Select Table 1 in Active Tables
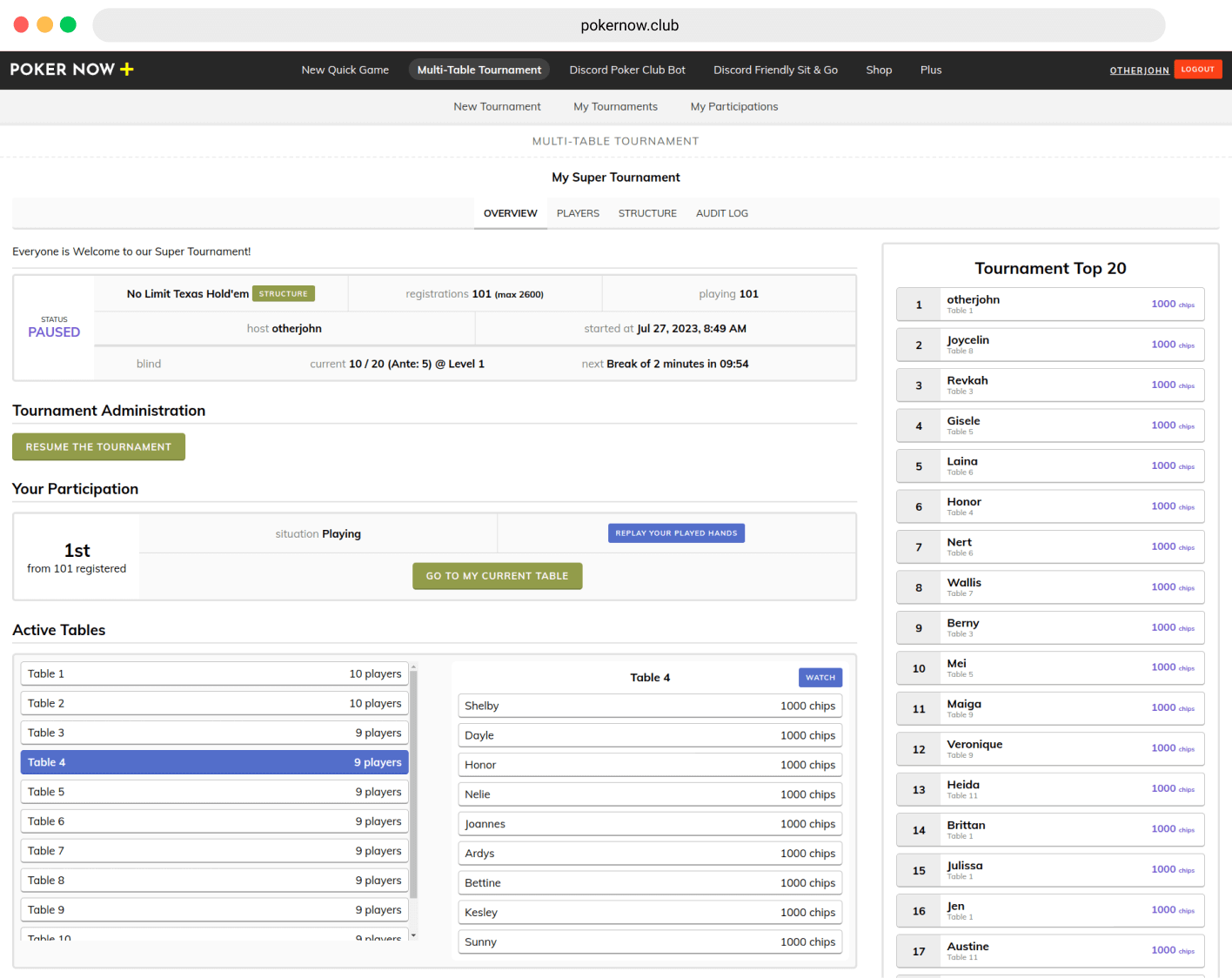The height and width of the screenshot is (978, 1232). [214, 674]
